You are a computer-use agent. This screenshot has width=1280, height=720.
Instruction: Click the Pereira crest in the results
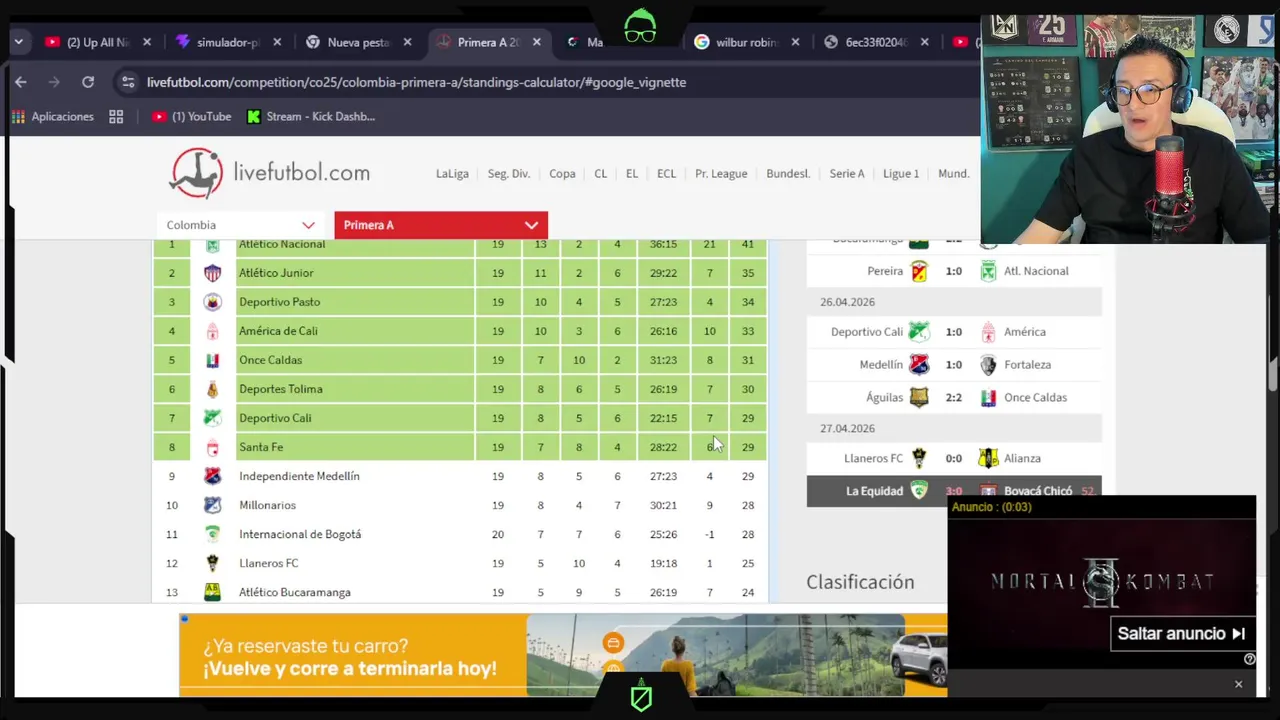pos(919,271)
